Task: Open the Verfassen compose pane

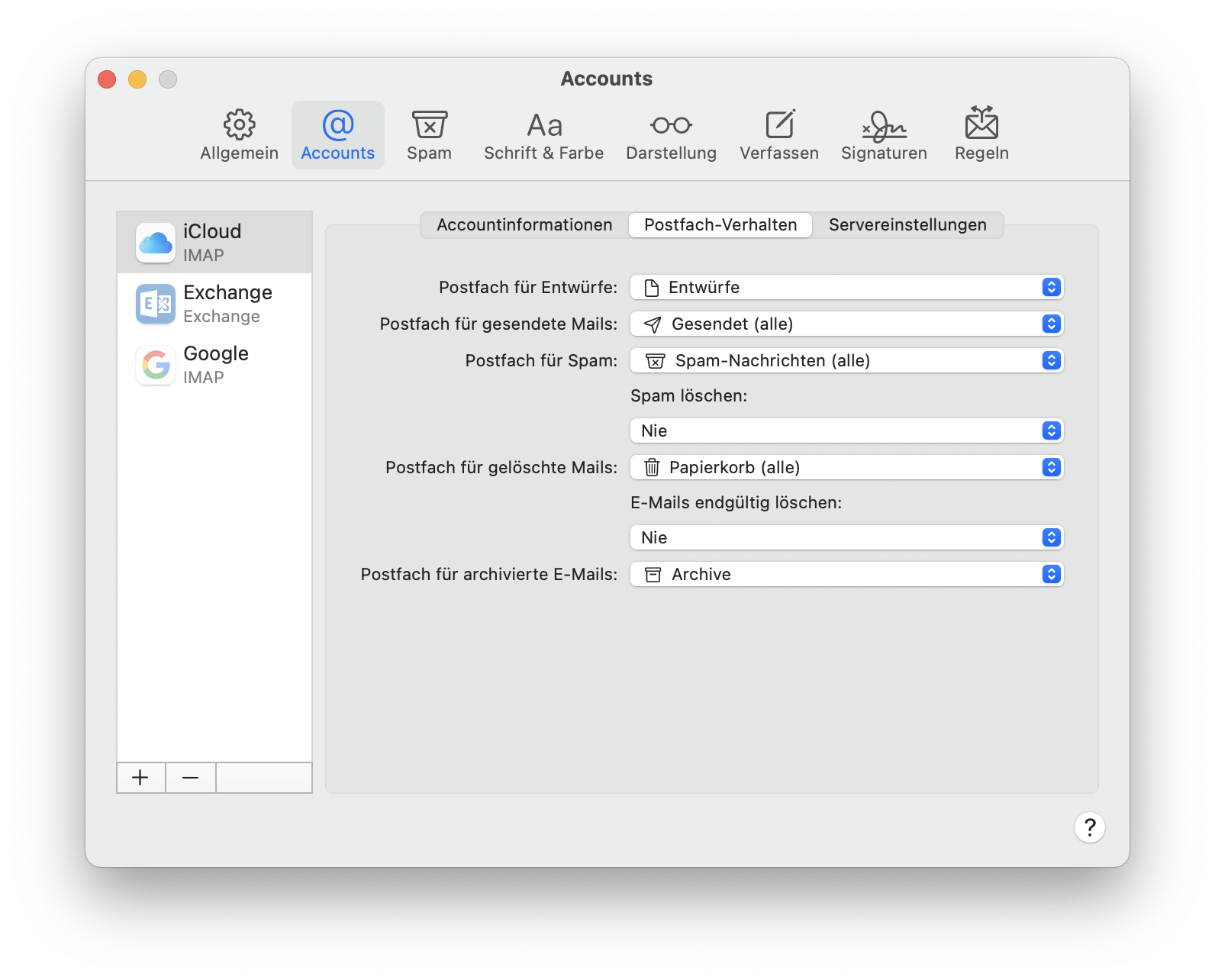Action: [x=778, y=135]
